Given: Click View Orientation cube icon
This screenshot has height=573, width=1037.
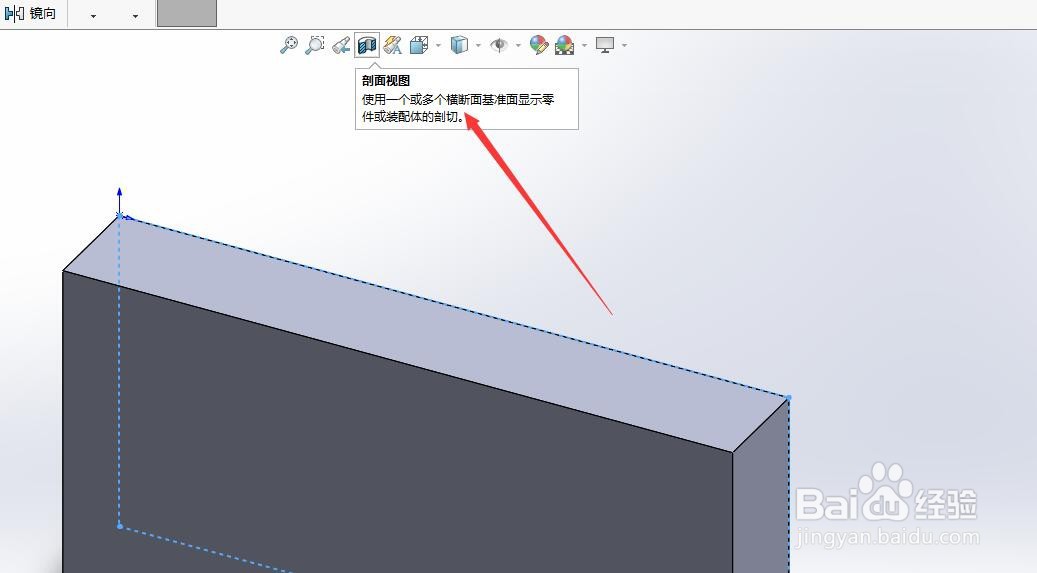Looking at the screenshot, I should (419, 45).
